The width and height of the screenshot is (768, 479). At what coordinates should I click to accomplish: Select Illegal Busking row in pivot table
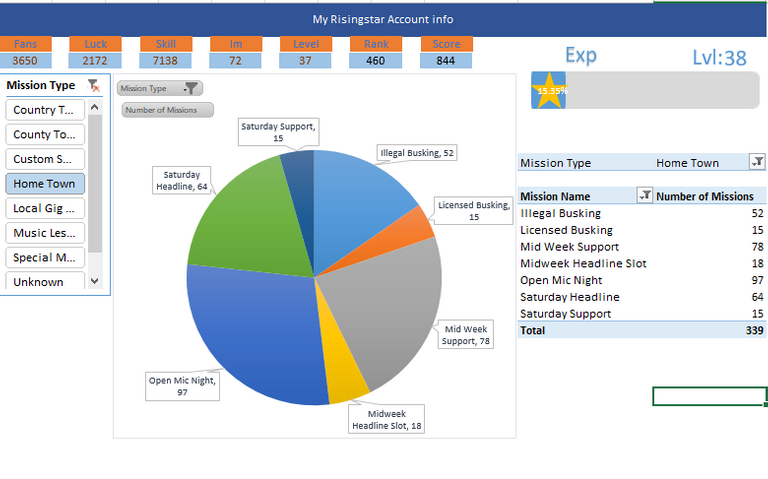click(x=642, y=214)
